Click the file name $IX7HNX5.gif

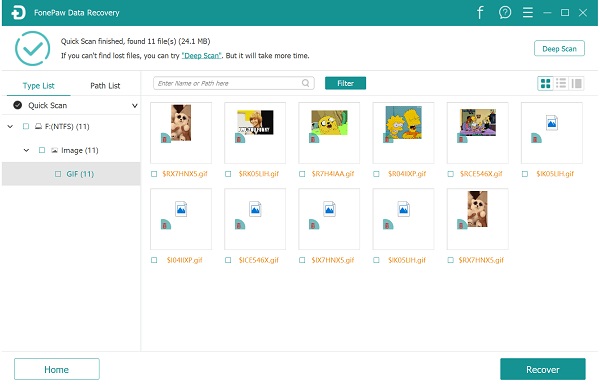tap(333, 260)
